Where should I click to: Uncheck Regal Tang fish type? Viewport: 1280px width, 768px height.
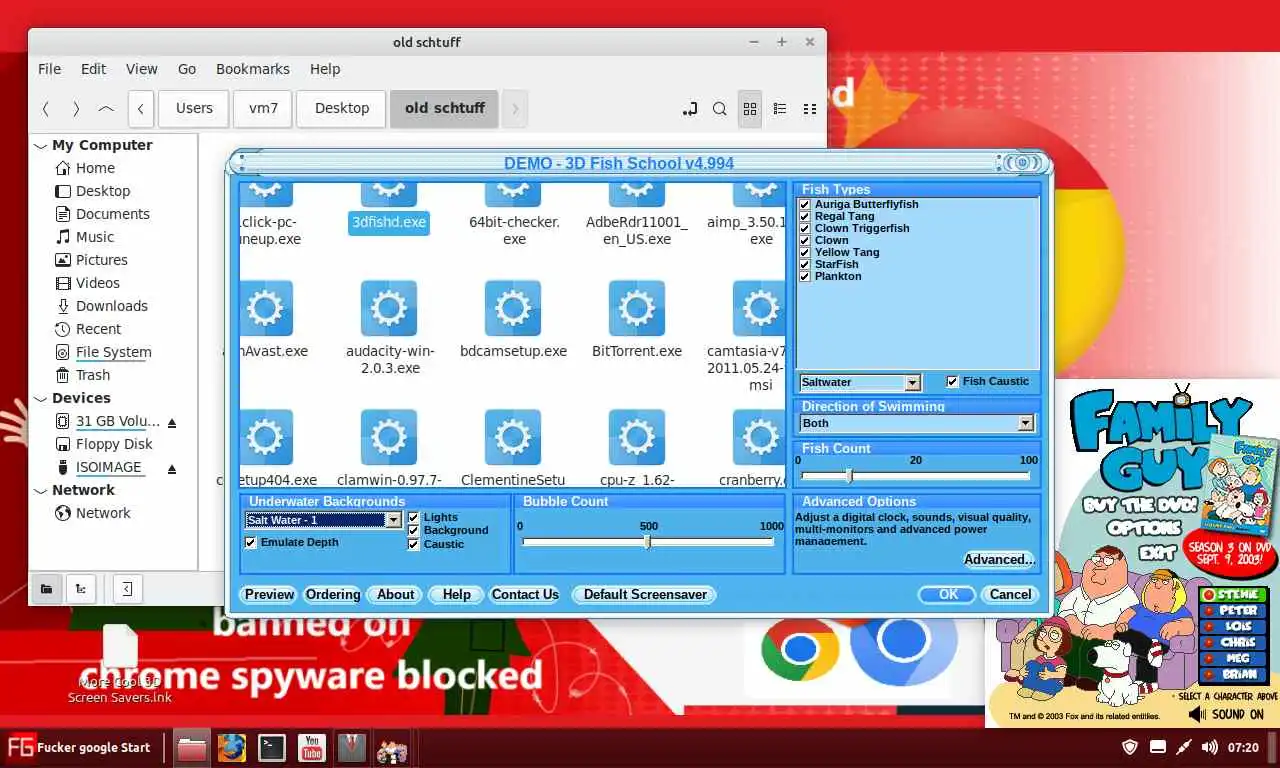805,216
